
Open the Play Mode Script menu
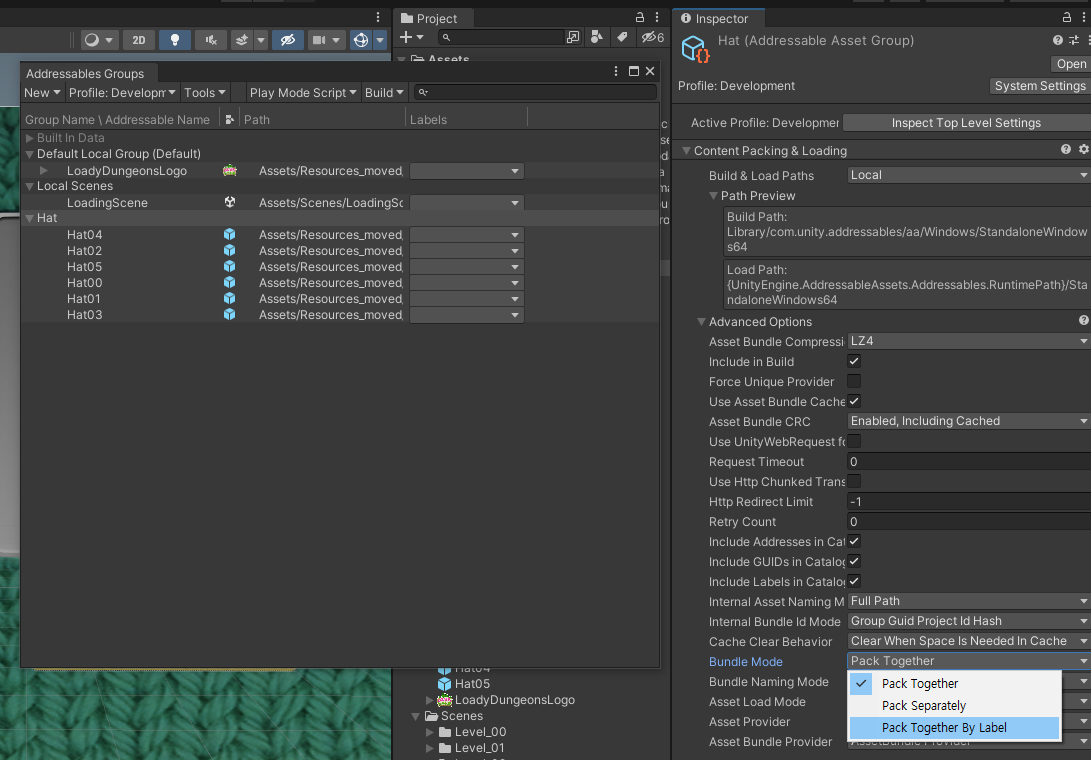point(303,93)
